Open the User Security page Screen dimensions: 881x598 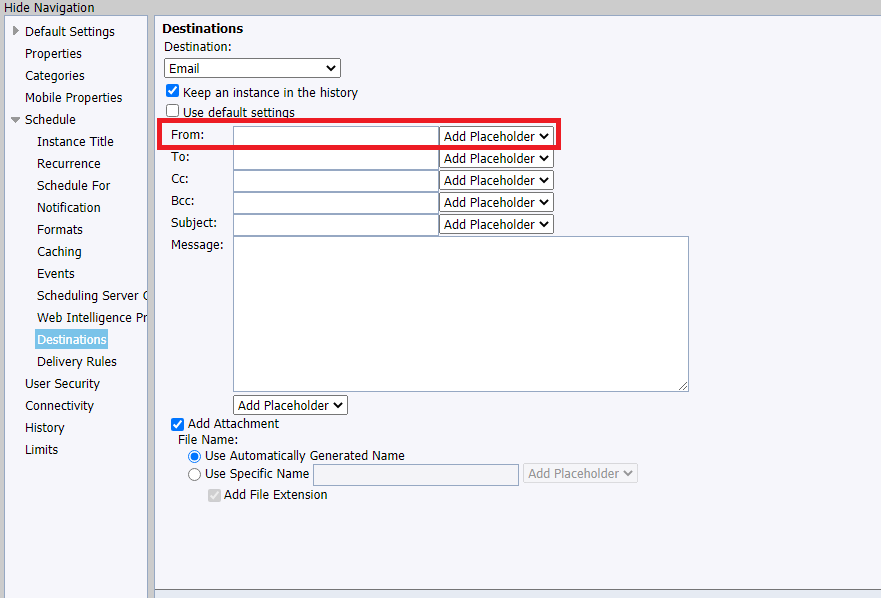[x=62, y=384]
